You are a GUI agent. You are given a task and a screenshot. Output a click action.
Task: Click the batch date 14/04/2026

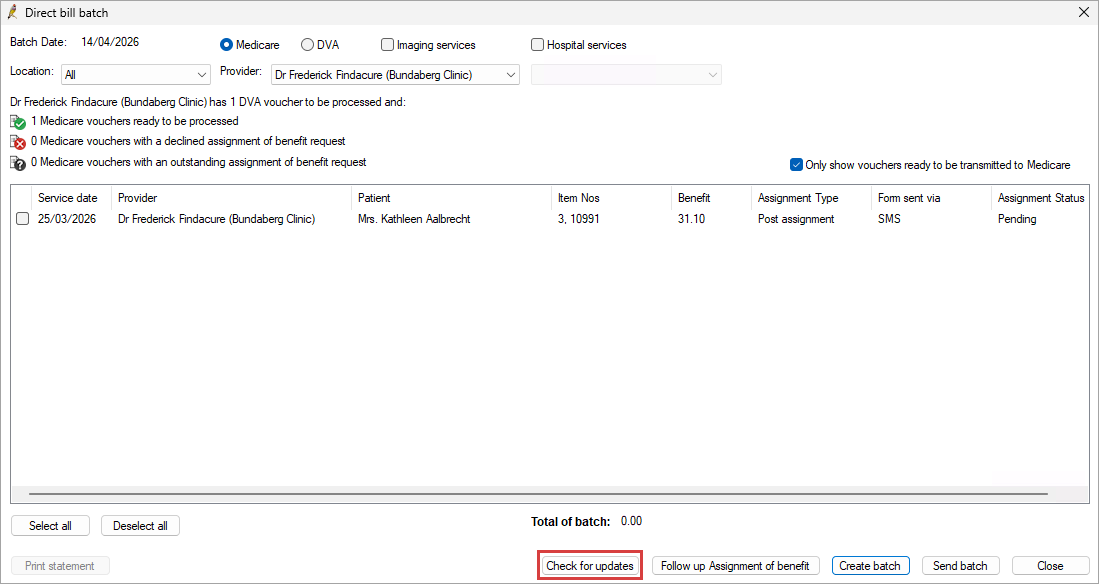(x=110, y=41)
